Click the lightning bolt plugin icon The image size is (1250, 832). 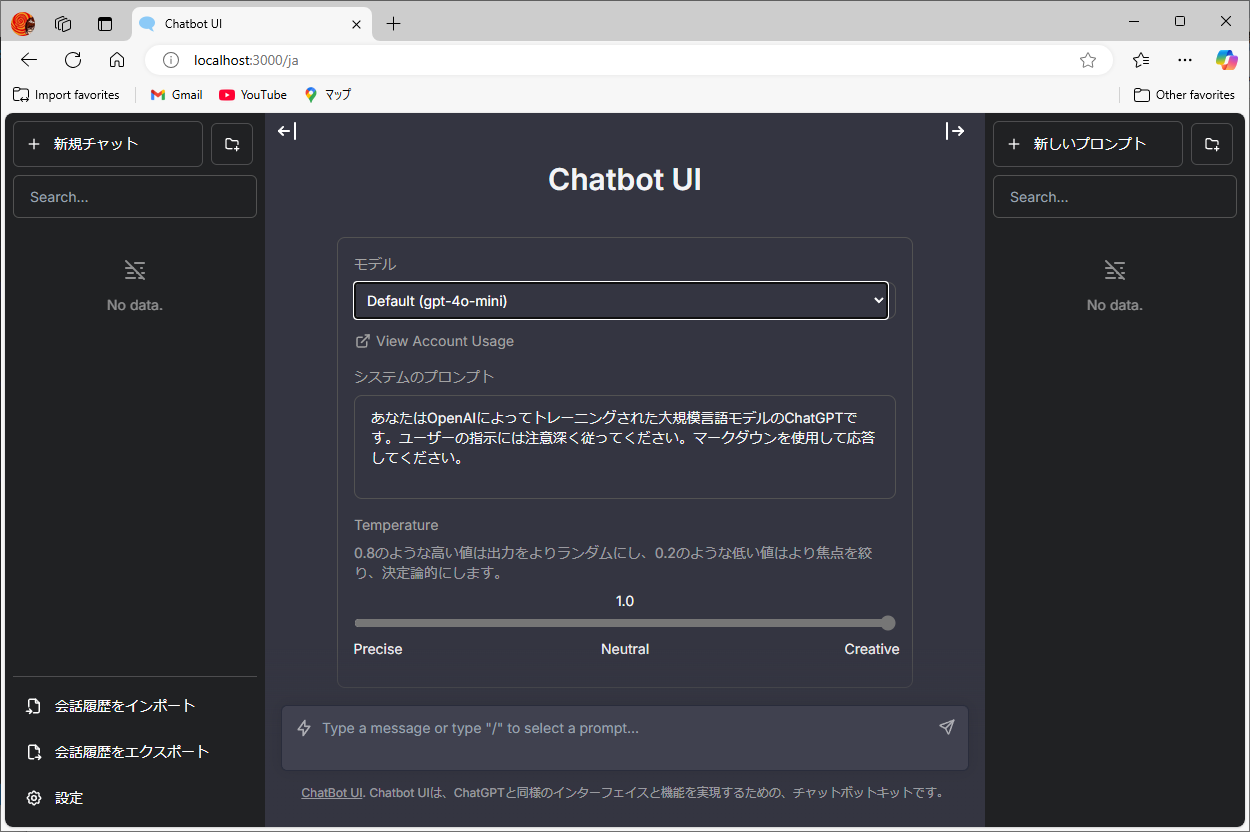pyautogui.click(x=305, y=728)
